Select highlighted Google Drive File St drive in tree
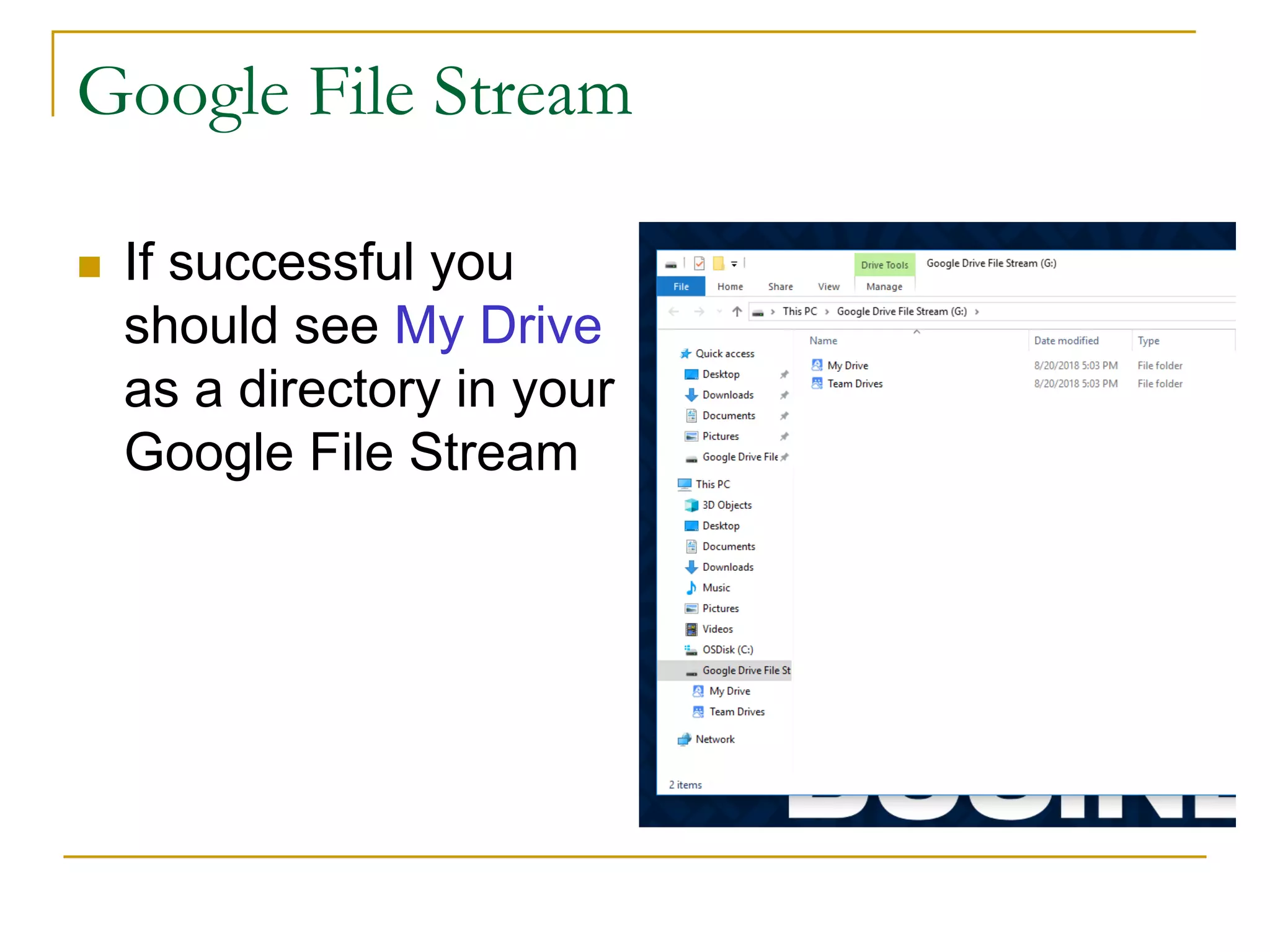 (724, 671)
